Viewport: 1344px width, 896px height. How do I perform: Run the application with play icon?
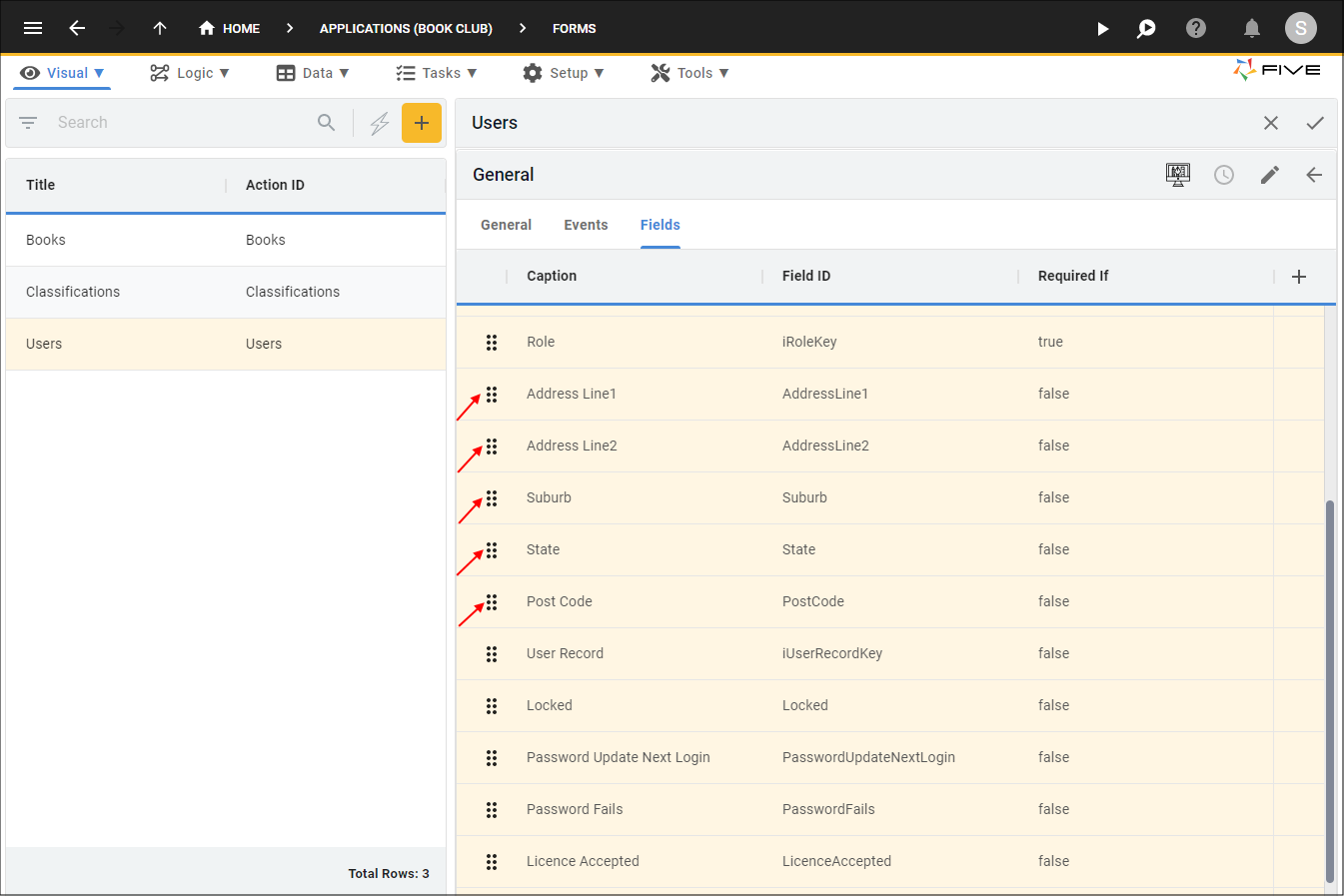pos(1102,28)
